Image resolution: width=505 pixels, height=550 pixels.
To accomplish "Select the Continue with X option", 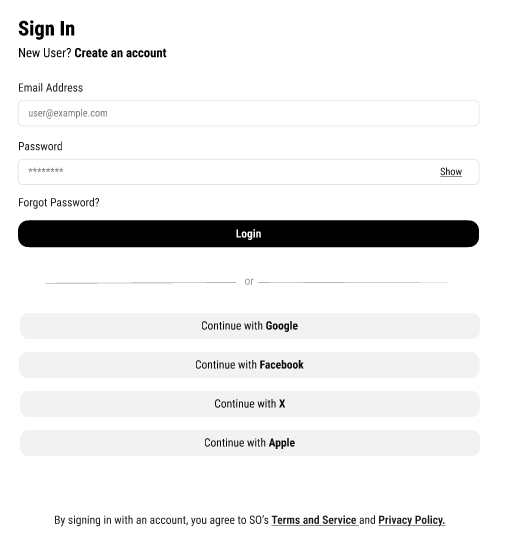I will 250,404.
